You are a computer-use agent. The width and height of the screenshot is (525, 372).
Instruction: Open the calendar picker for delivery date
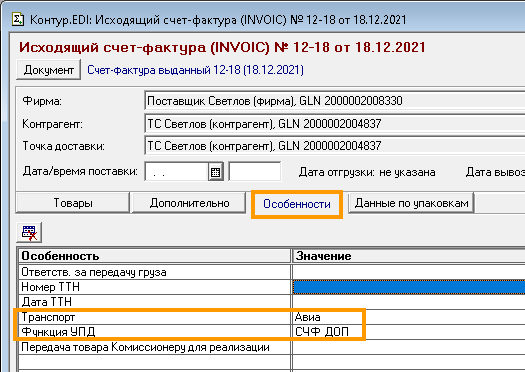216,172
